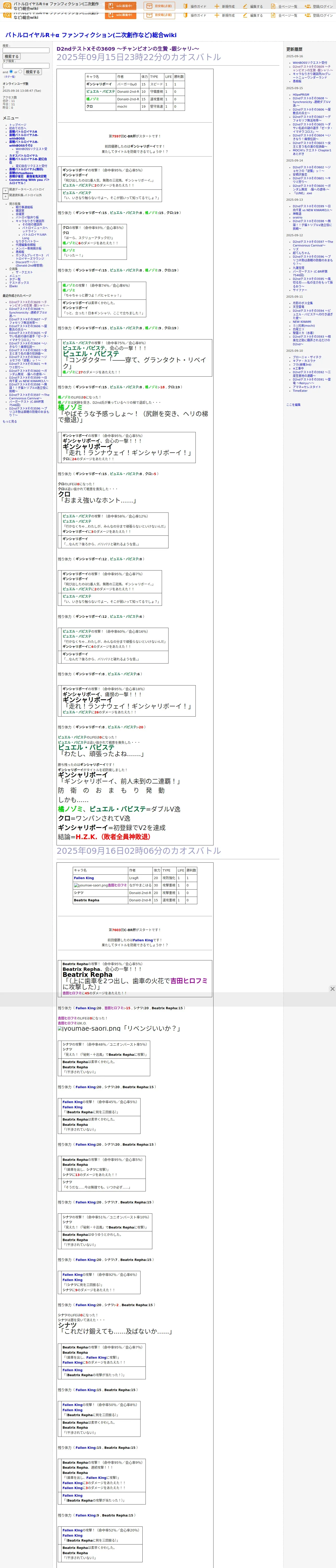
Task: Select the 'and' search radio button
Action: click(x=11, y=71)
